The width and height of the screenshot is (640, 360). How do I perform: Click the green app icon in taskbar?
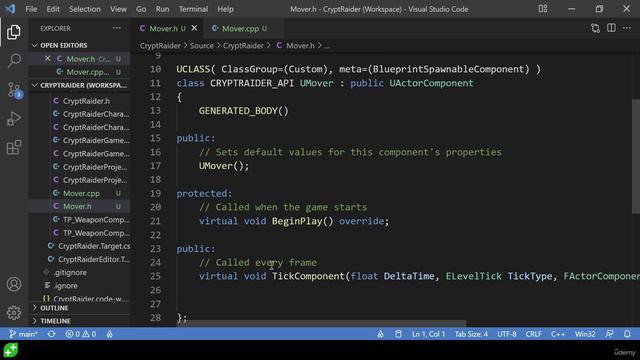tap(11, 350)
